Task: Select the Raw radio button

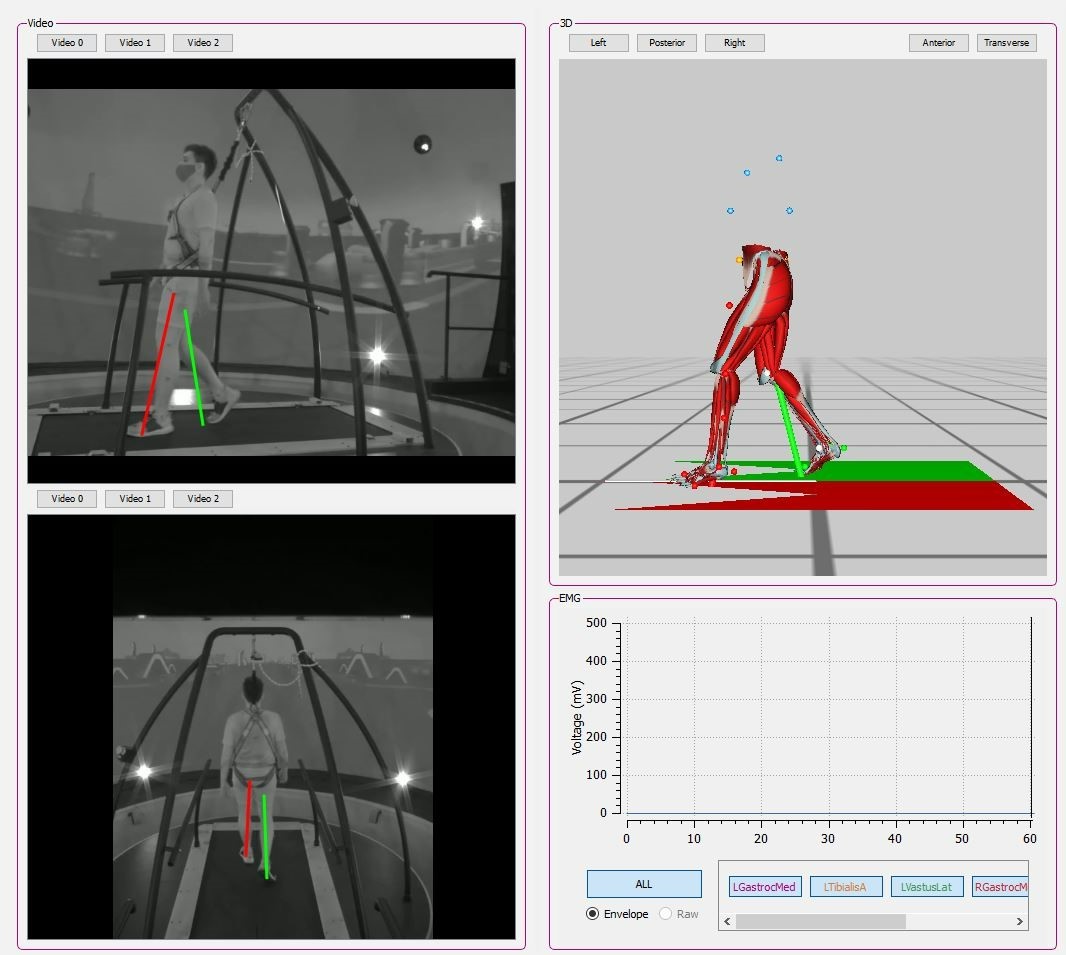Action: pos(666,914)
